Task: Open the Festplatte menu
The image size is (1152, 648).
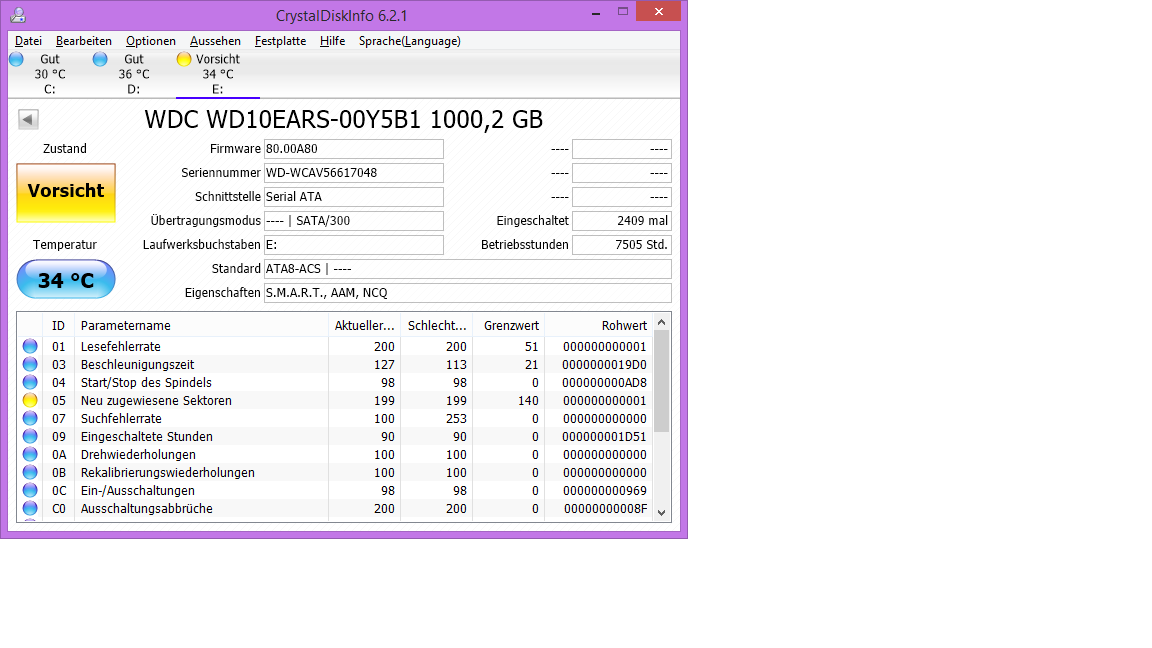Action: point(280,41)
